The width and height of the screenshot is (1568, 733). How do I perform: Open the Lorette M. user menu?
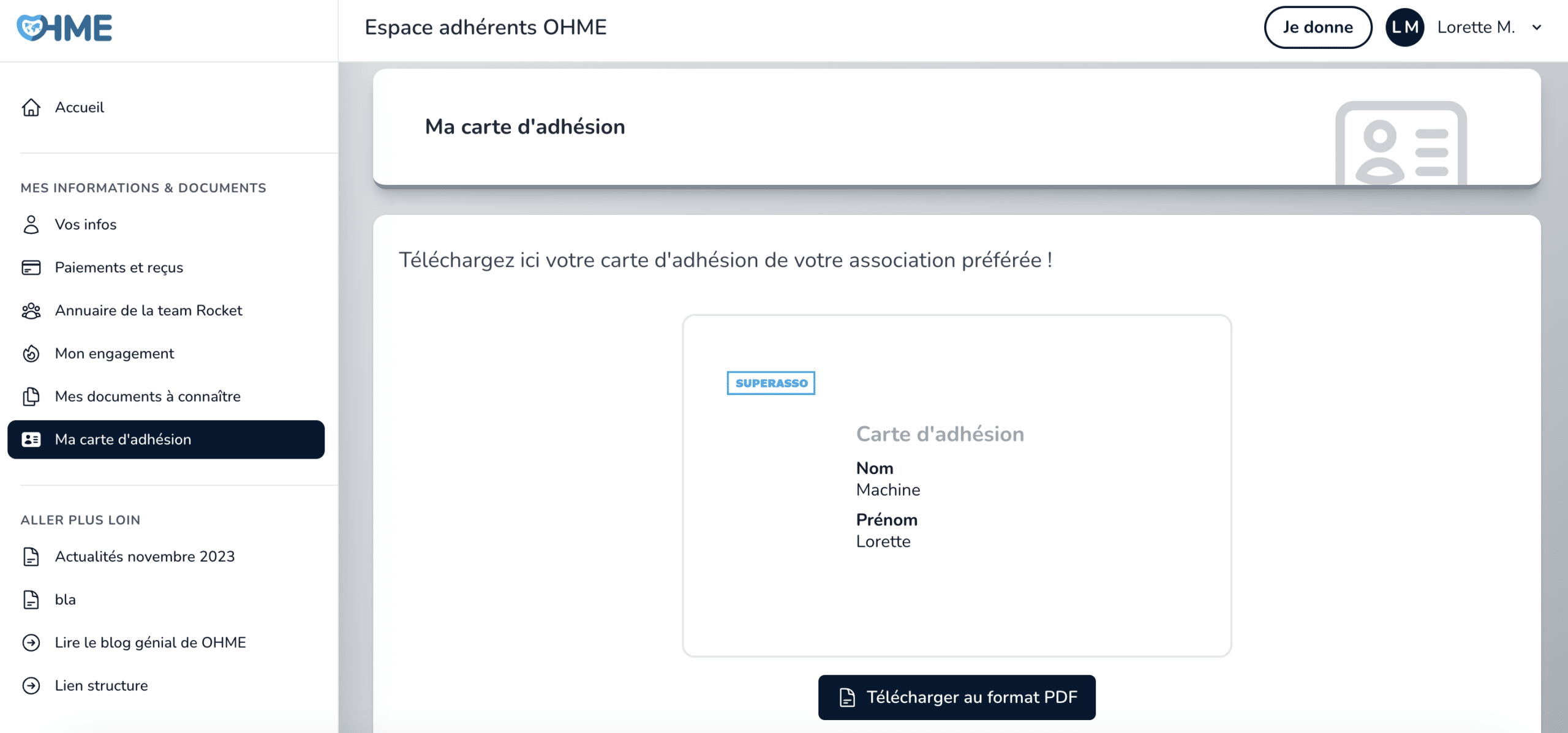(x=1476, y=28)
